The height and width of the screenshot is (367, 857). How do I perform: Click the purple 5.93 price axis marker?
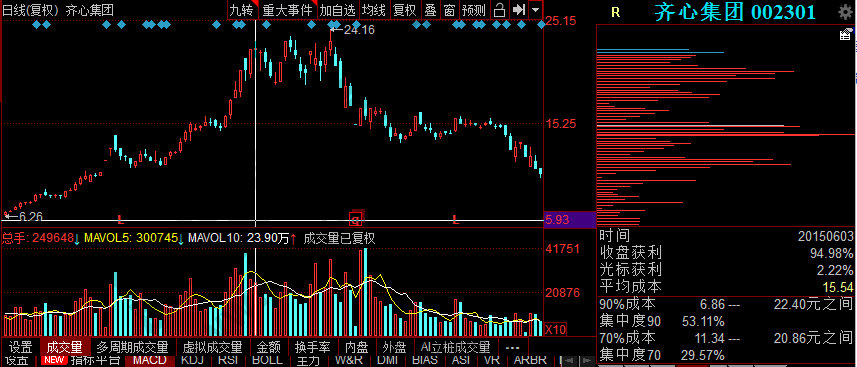point(568,220)
